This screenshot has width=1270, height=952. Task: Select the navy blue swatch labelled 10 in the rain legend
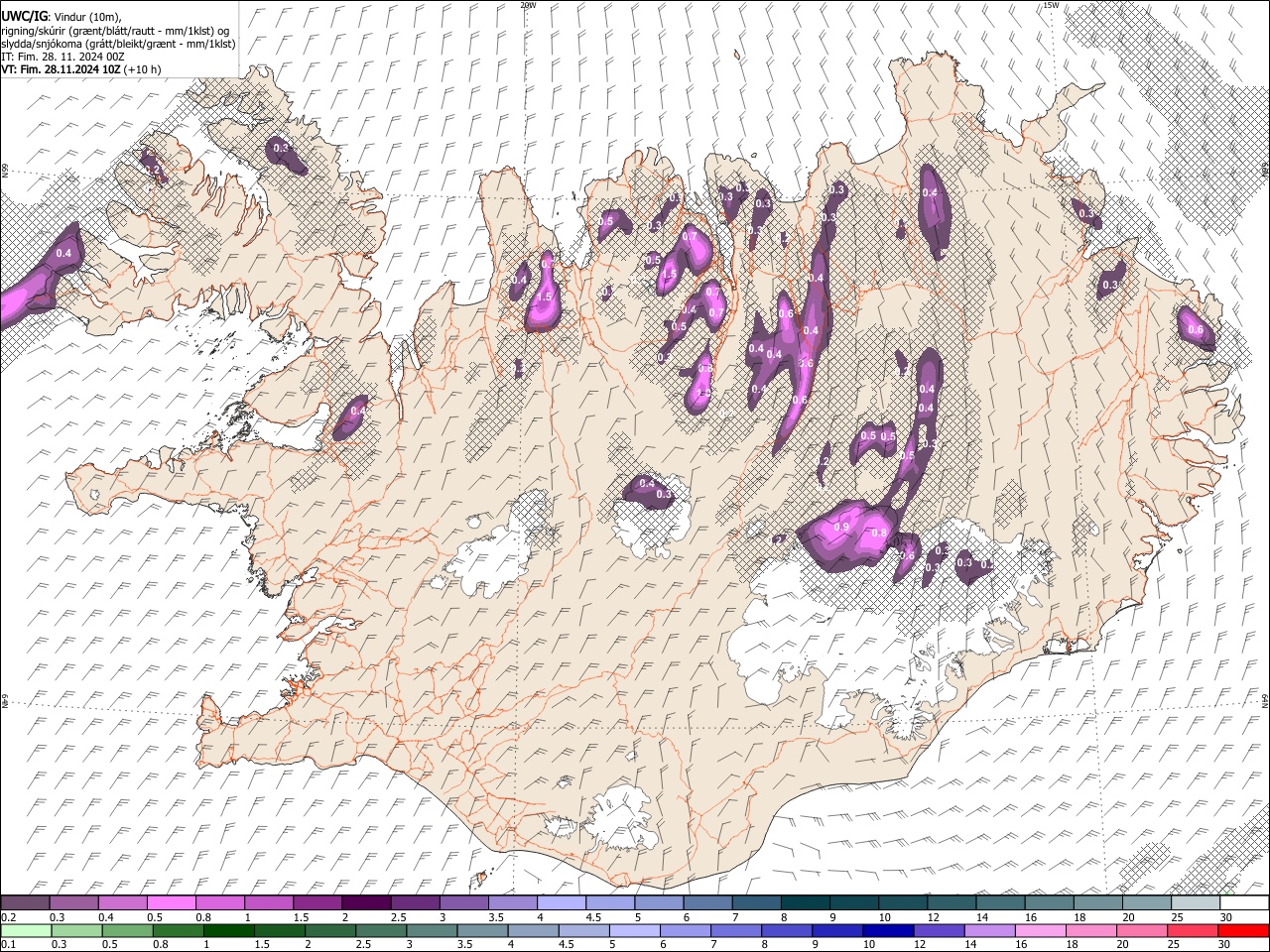pyautogui.click(x=888, y=930)
